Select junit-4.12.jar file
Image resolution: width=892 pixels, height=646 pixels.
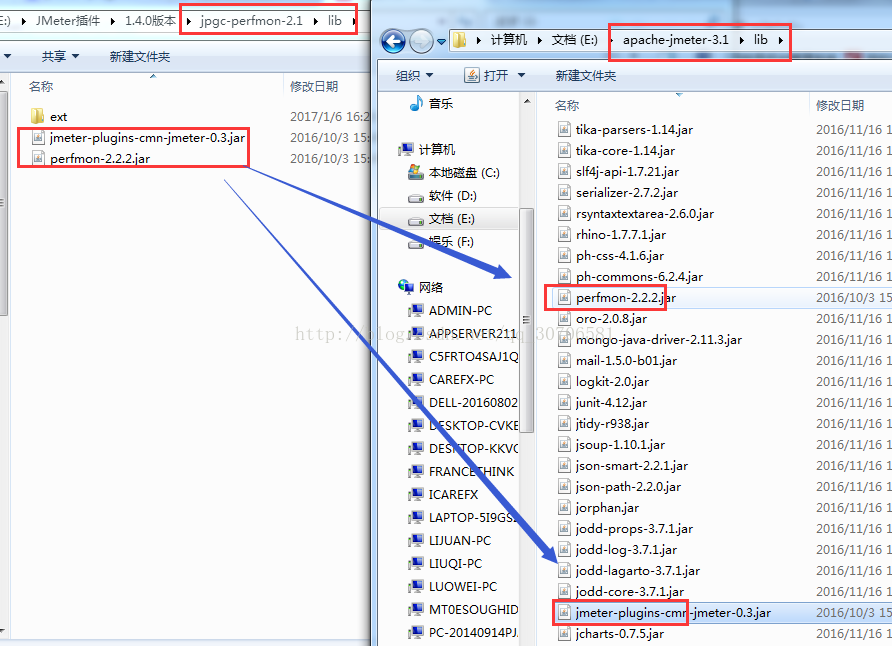pyautogui.click(x=602, y=403)
